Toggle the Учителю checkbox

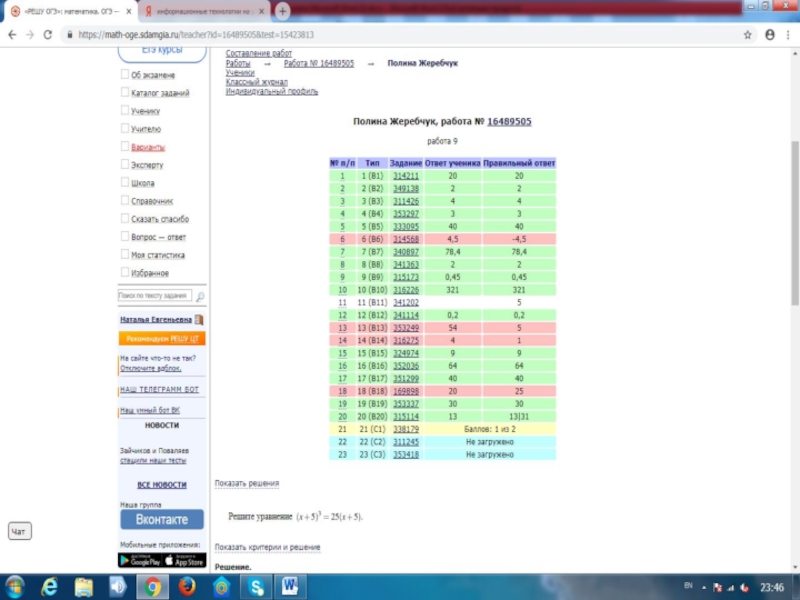124,128
